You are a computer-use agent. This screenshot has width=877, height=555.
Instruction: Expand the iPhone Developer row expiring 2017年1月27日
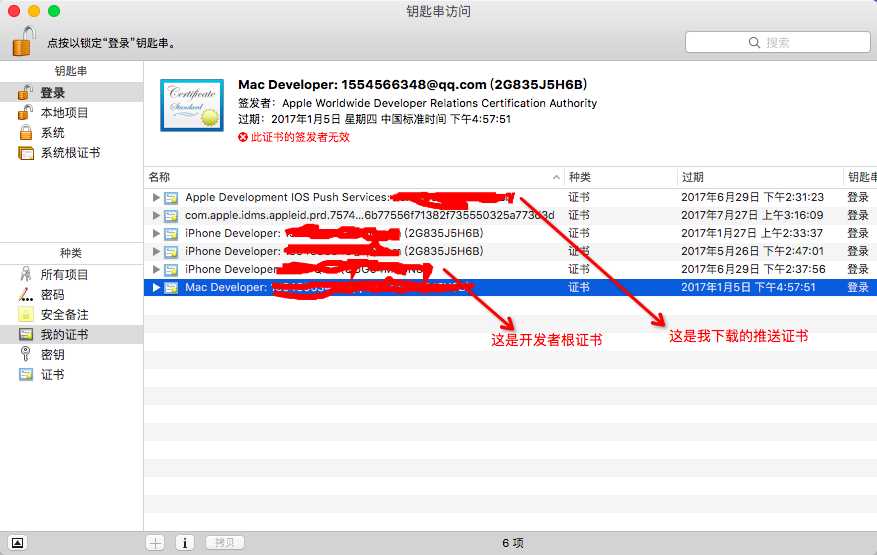tap(156, 233)
